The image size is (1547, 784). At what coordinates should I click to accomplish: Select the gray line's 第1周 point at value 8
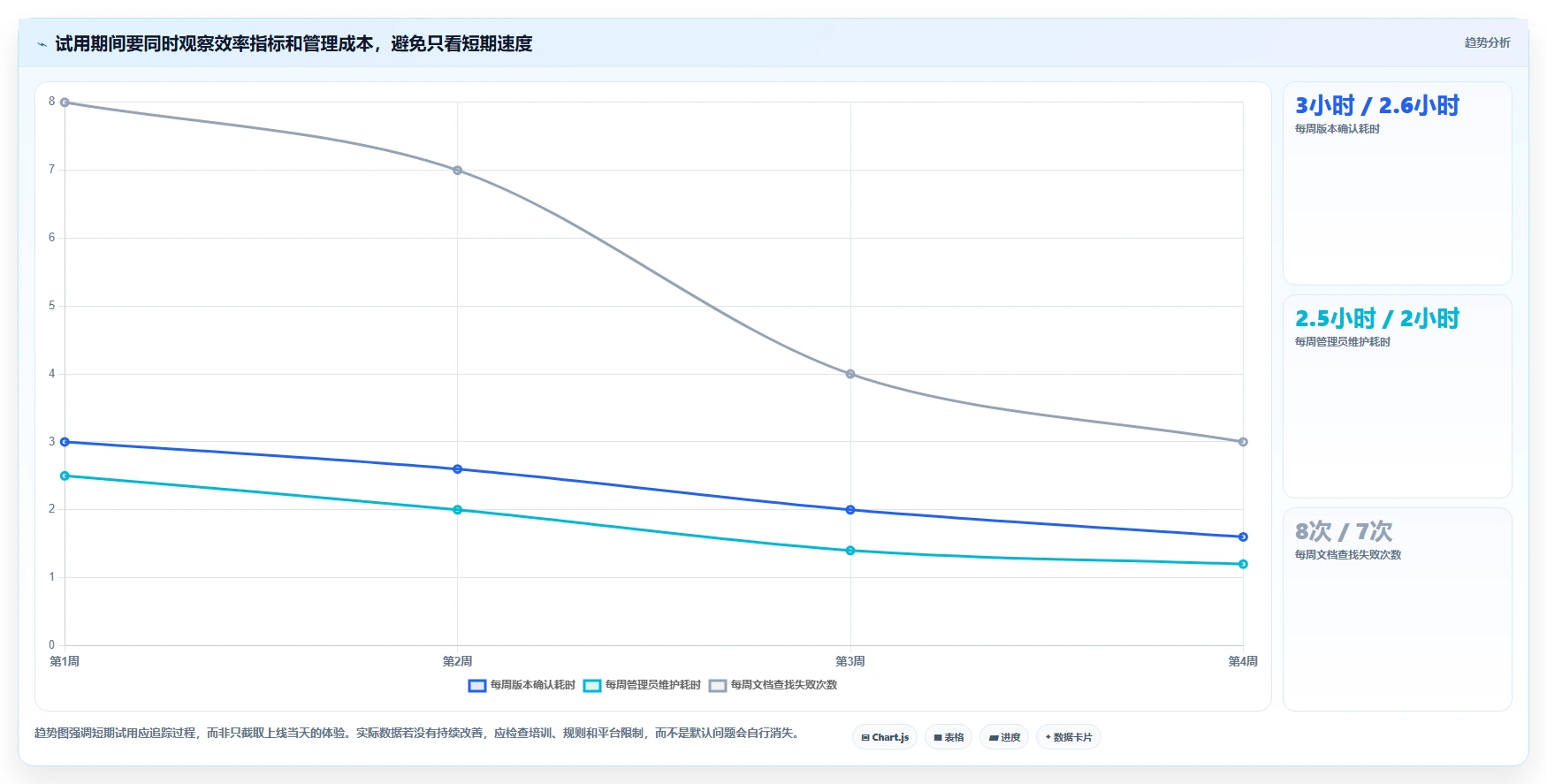click(x=65, y=103)
